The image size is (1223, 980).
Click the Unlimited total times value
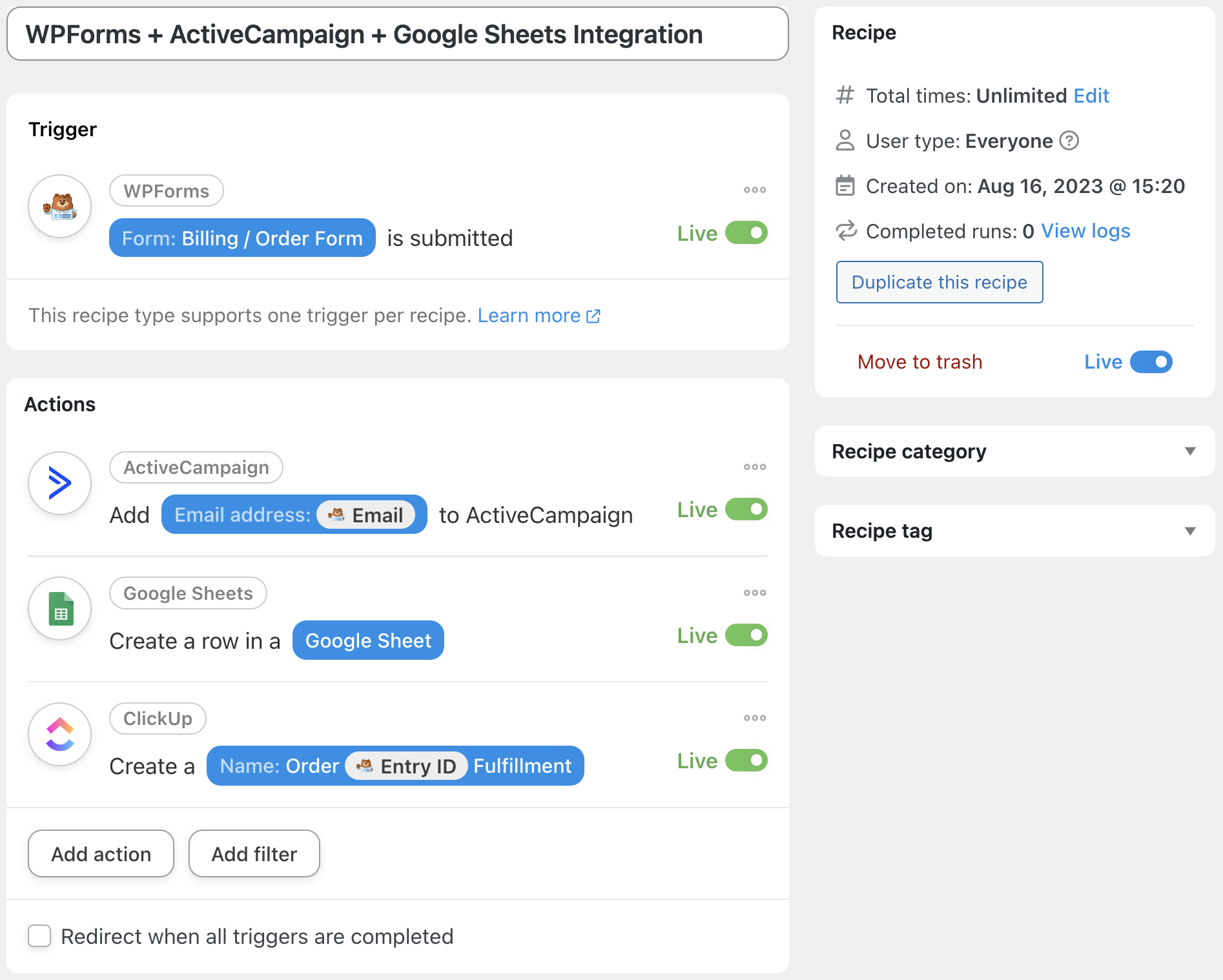click(x=1021, y=96)
